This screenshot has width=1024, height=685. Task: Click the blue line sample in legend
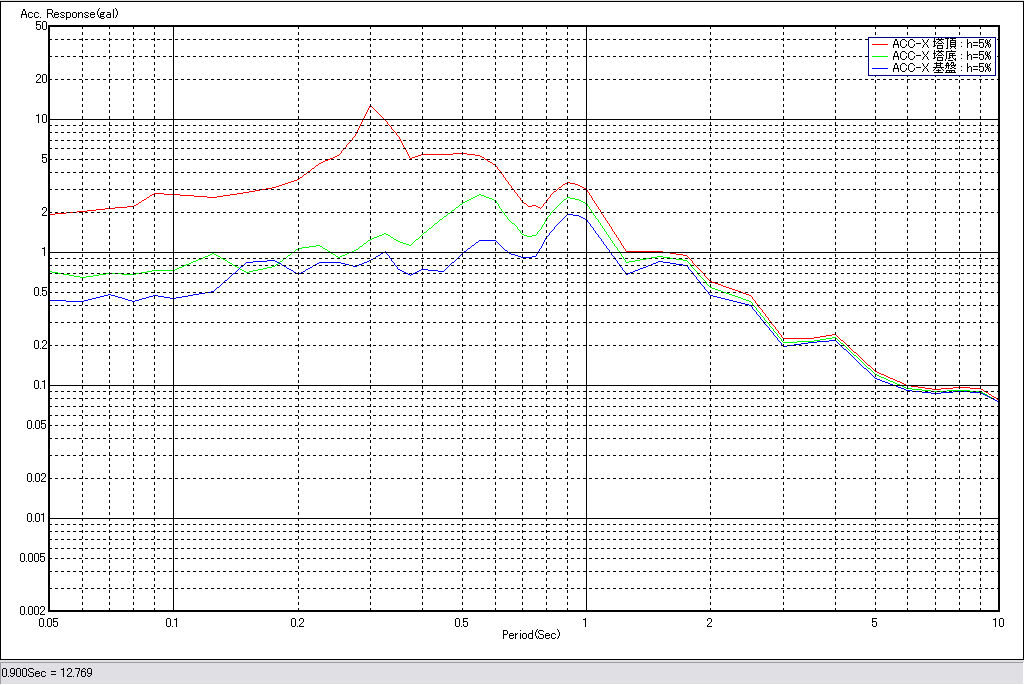[x=879, y=68]
